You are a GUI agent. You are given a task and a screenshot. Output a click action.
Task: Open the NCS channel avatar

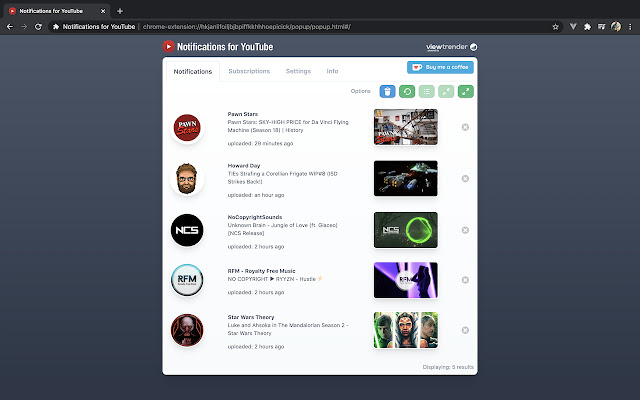tap(187, 230)
